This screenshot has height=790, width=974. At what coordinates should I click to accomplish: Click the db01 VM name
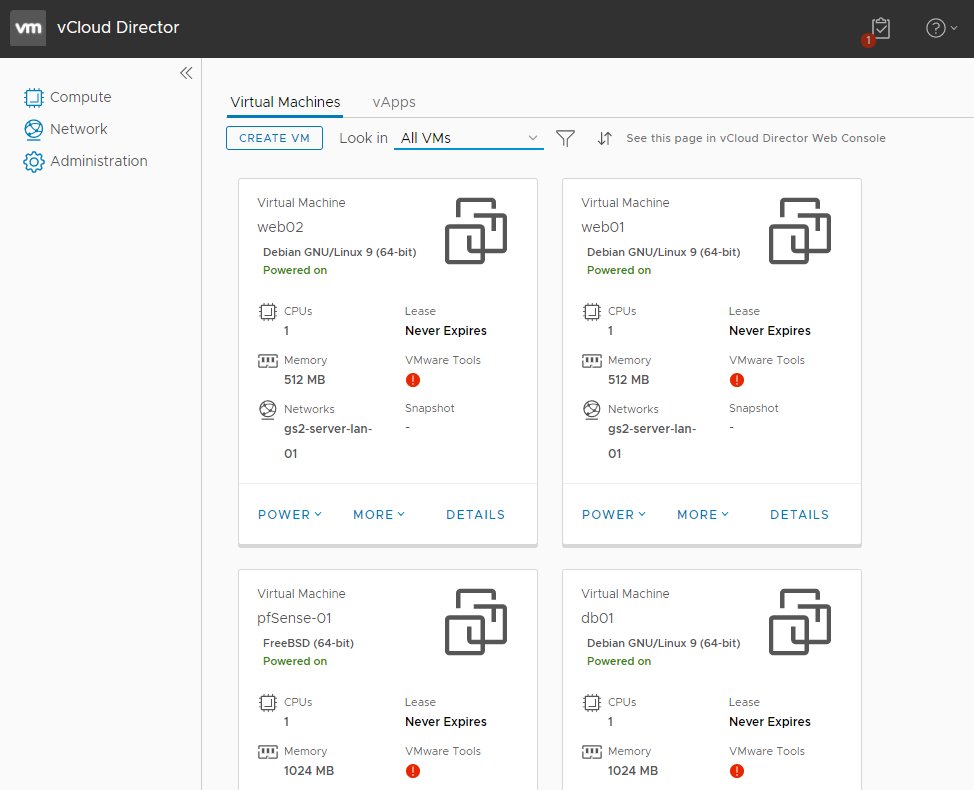click(x=598, y=619)
